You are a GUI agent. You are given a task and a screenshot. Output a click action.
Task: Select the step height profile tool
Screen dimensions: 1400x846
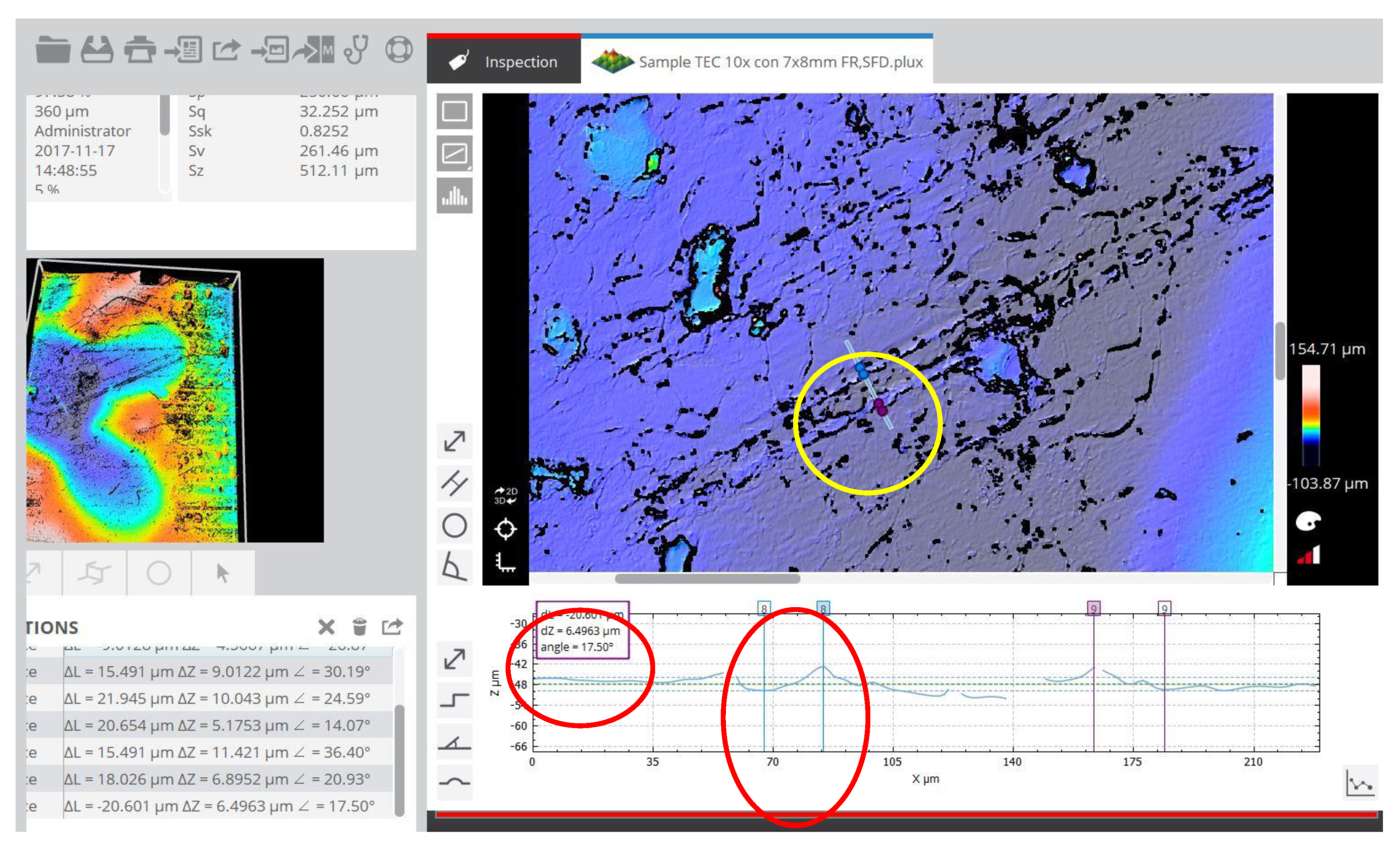(454, 700)
